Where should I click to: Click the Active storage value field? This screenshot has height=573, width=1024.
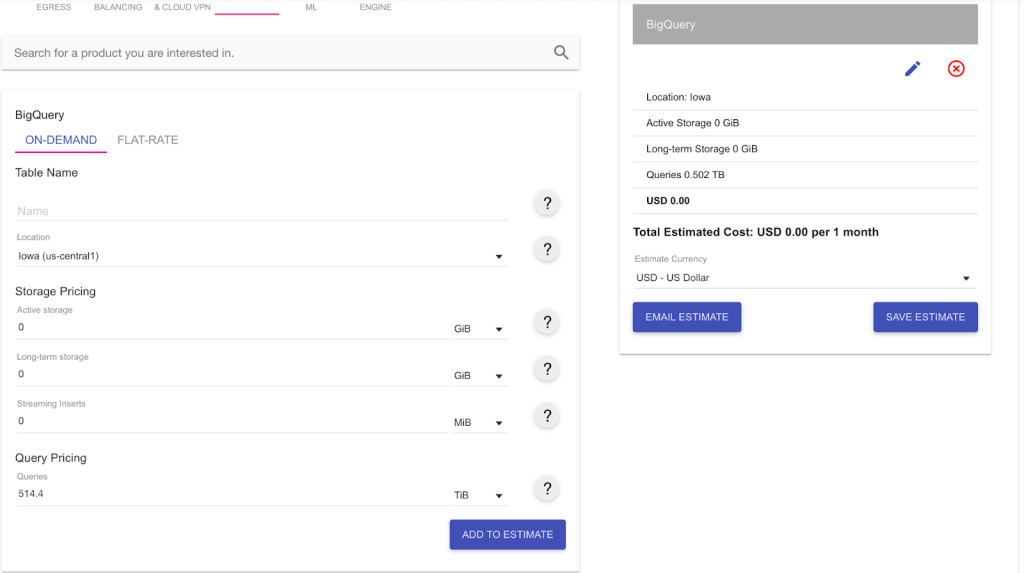click(232, 327)
